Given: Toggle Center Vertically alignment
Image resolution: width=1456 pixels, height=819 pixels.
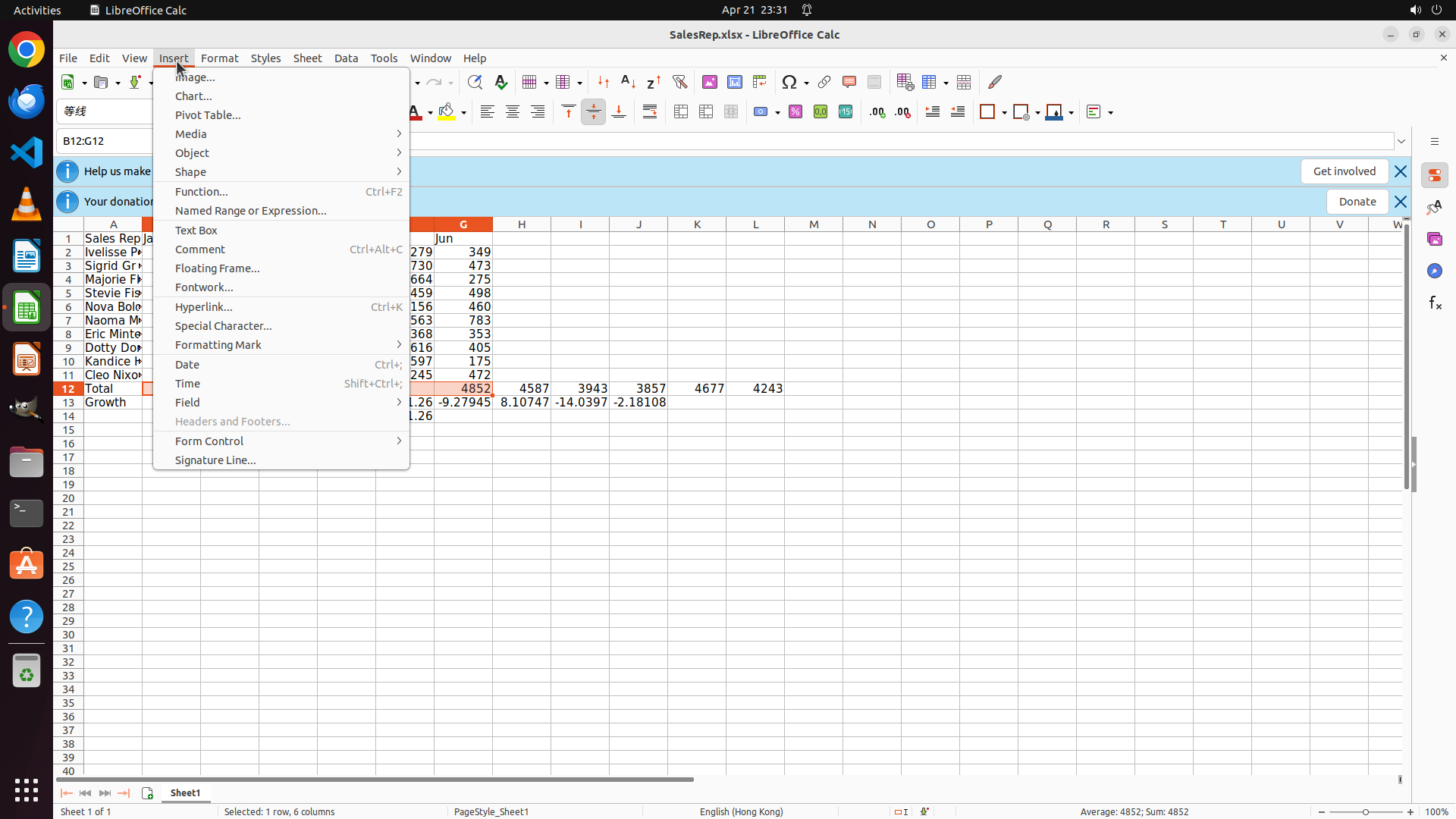Looking at the screenshot, I should point(594,112).
